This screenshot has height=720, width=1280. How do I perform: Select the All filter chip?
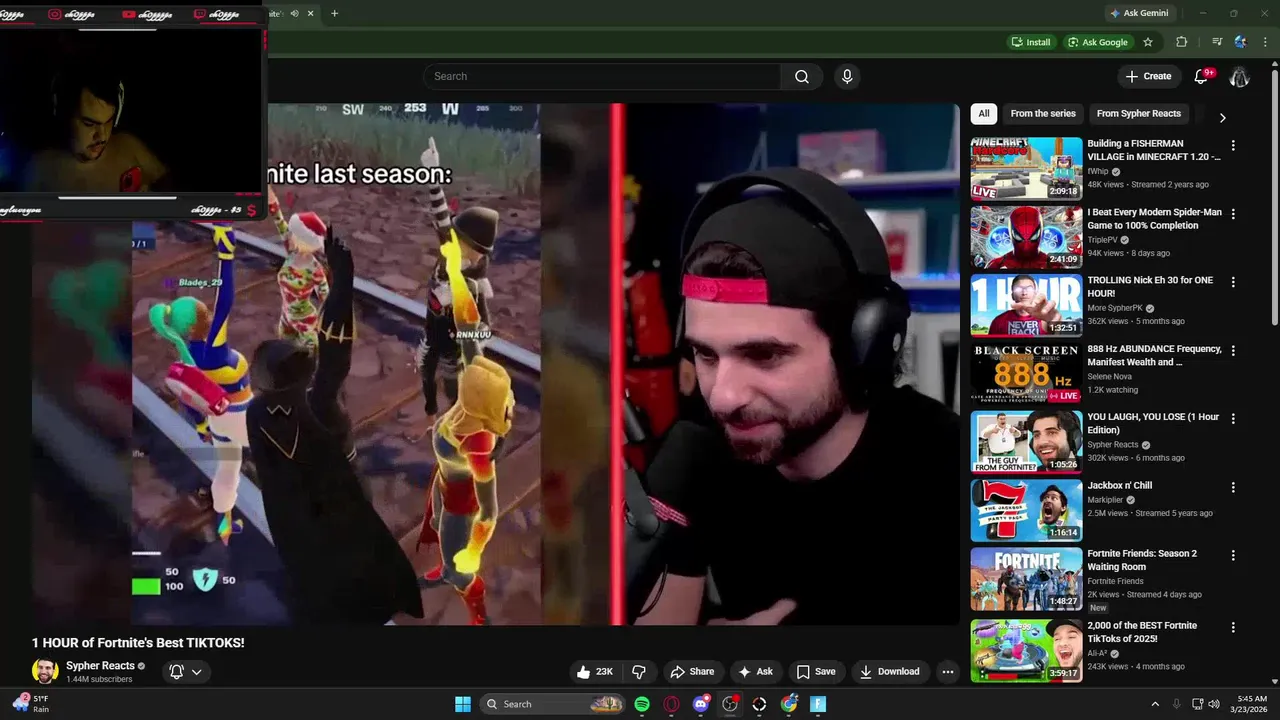point(984,114)
